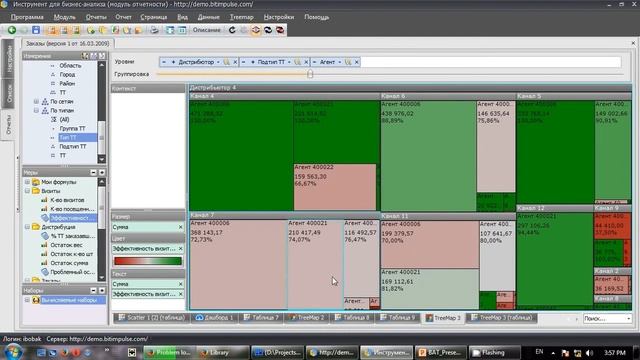The height and width of the screenshot is (360, 640).
Task: Click the Канал 7 treemap header
Action: [284, 215]
